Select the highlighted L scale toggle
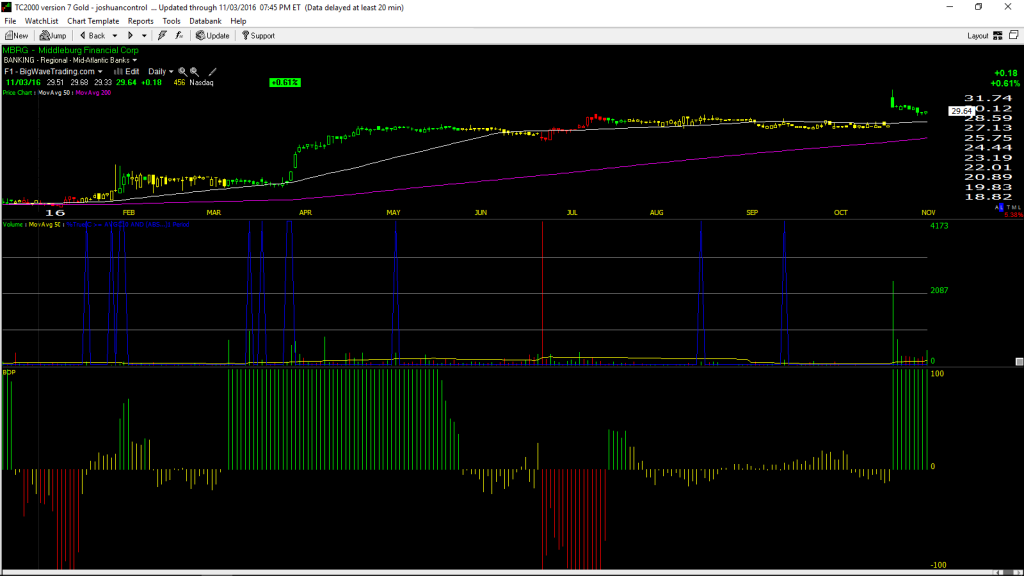The height and width of the screenshot is (576, 1024). 1002,208
